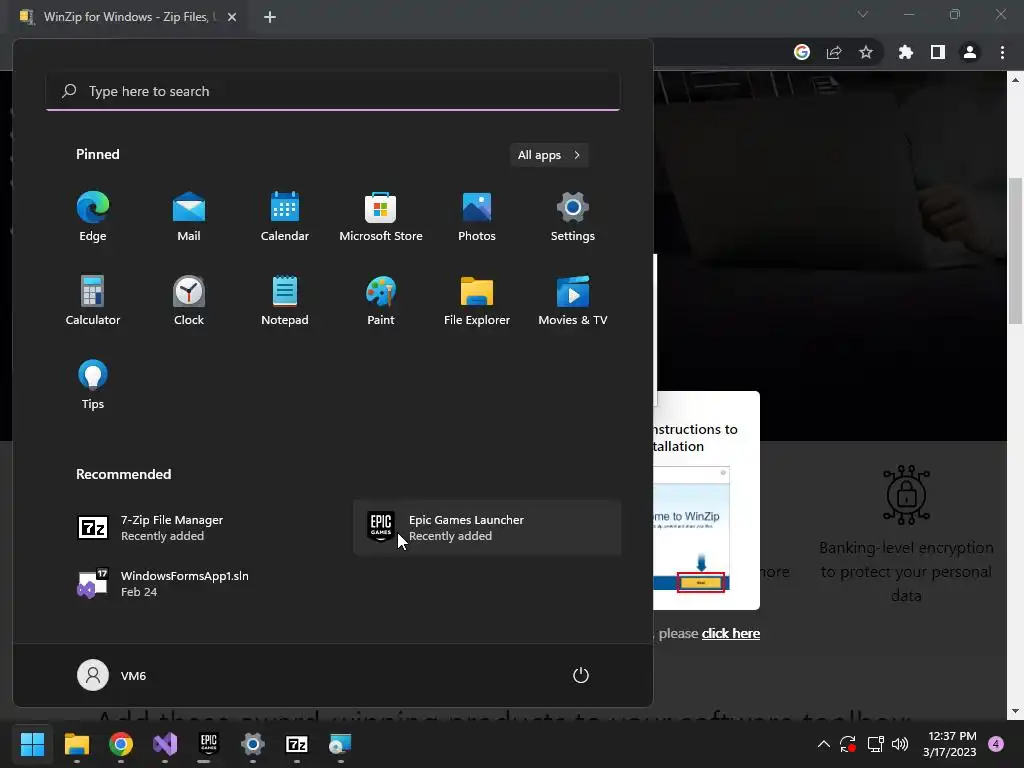Open File Explorer from the taskbar
Screen dimensions: 1024x768
(76, 744)
